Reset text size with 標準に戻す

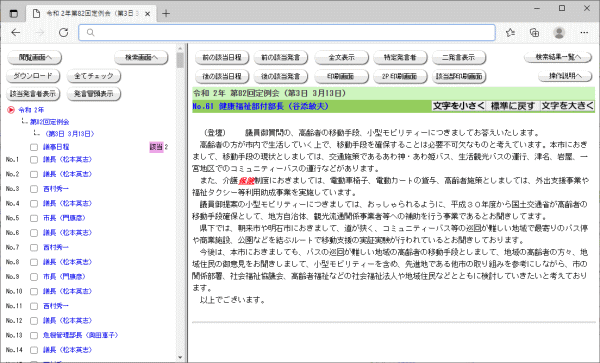tap(513, 106)
